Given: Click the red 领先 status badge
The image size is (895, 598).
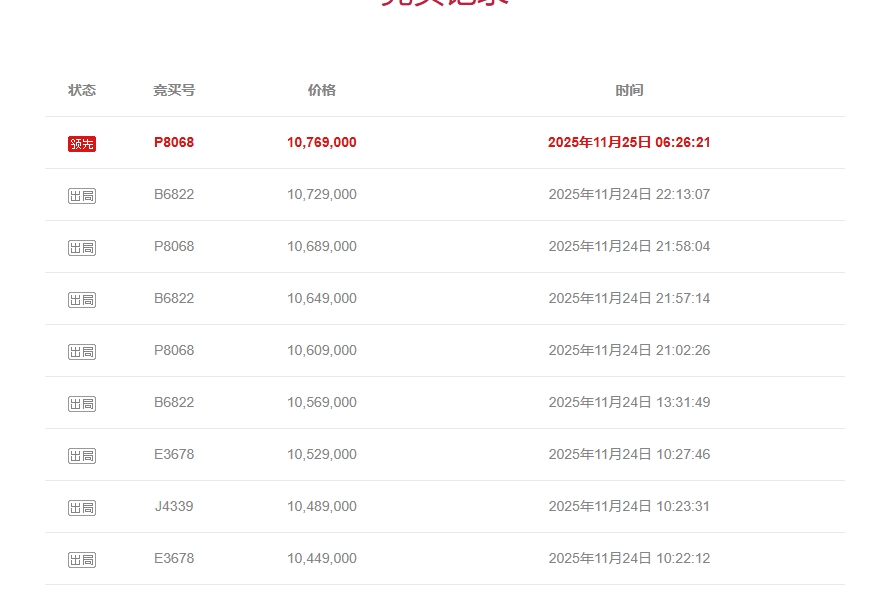Looking at the screenshot, I should pyautogui.click(x=82, y=144).
